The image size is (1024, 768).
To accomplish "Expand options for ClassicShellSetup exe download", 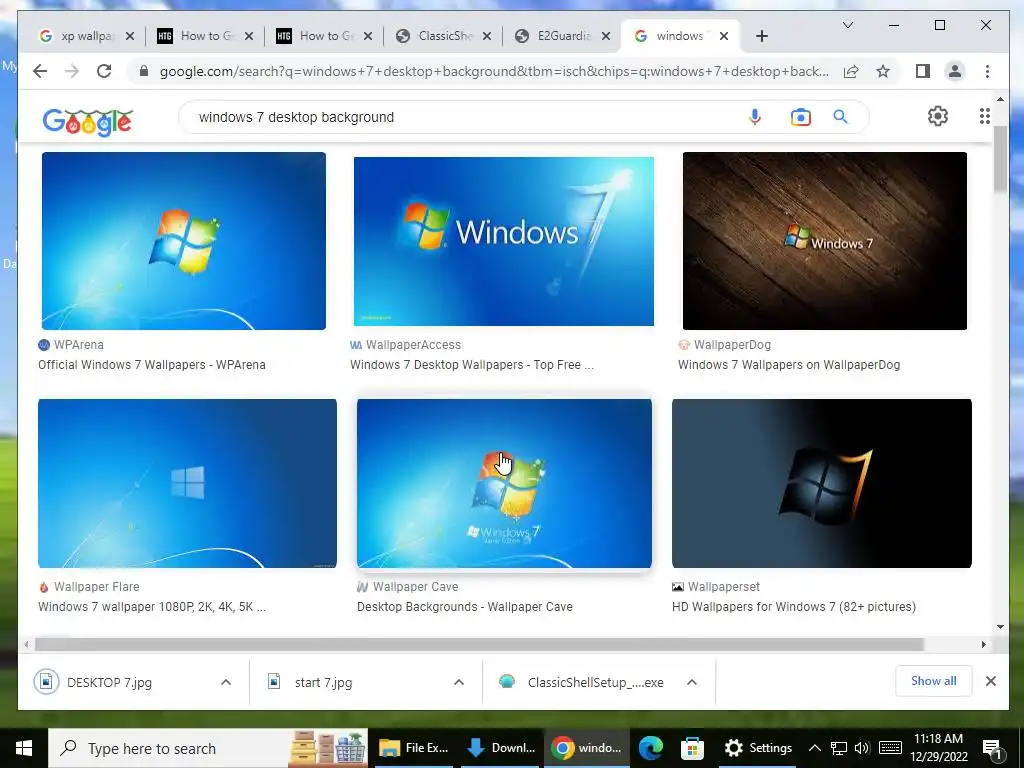I will 692,682.
